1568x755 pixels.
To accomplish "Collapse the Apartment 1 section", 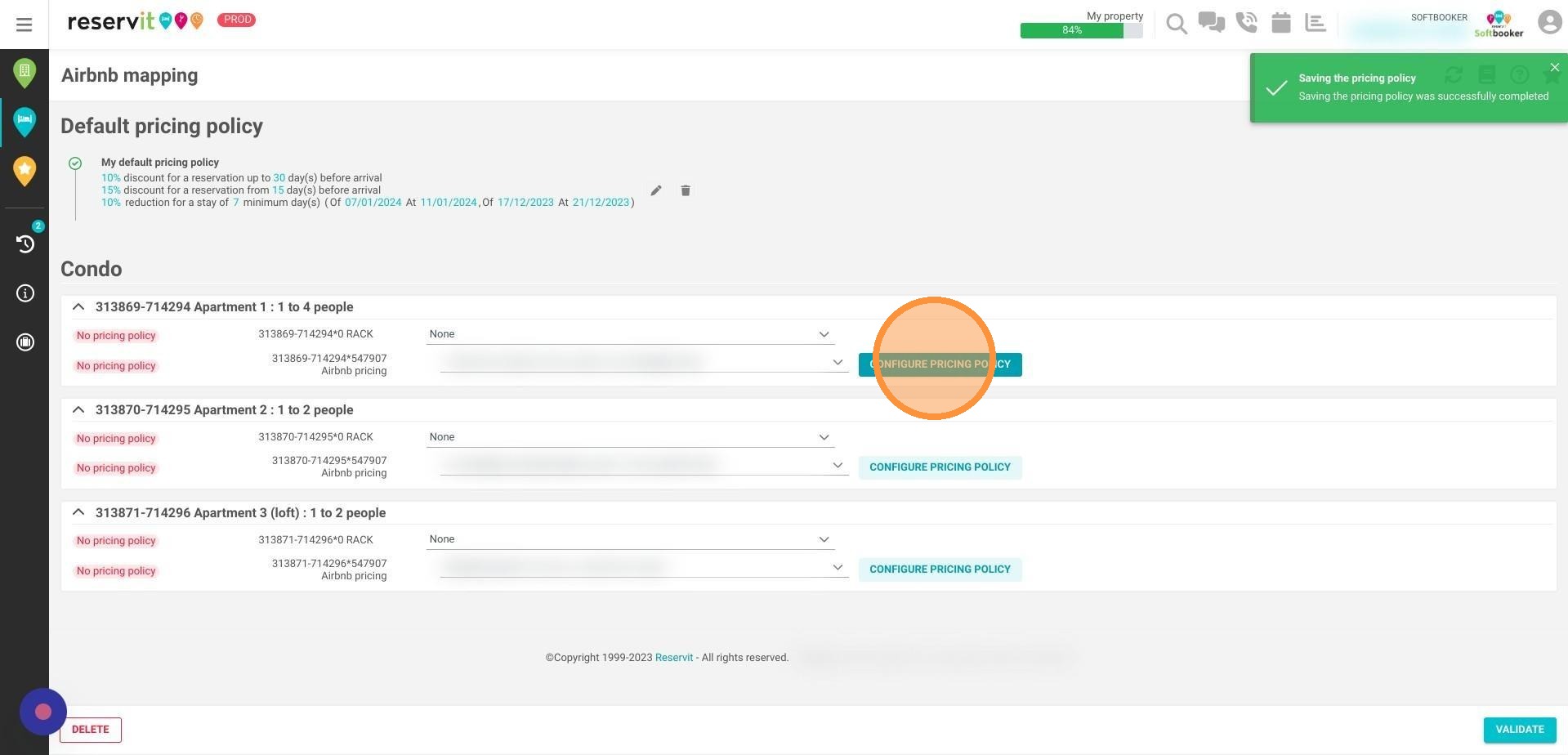I will tap(78, 307).
